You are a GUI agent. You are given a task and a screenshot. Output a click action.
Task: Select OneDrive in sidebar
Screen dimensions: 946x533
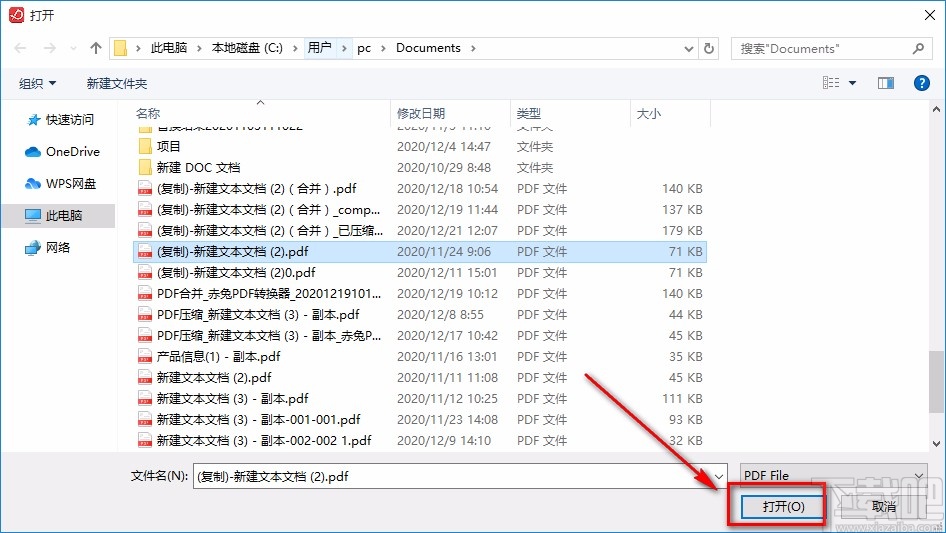(62, 152)
